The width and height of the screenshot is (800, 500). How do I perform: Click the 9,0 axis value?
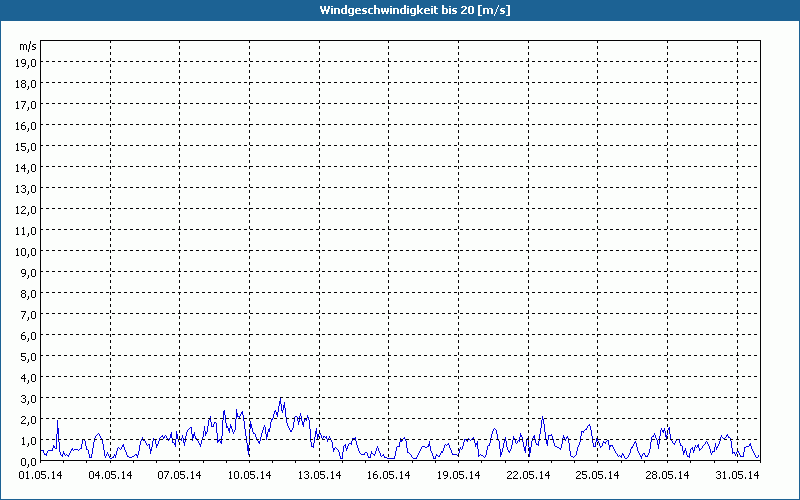[28, 272]
